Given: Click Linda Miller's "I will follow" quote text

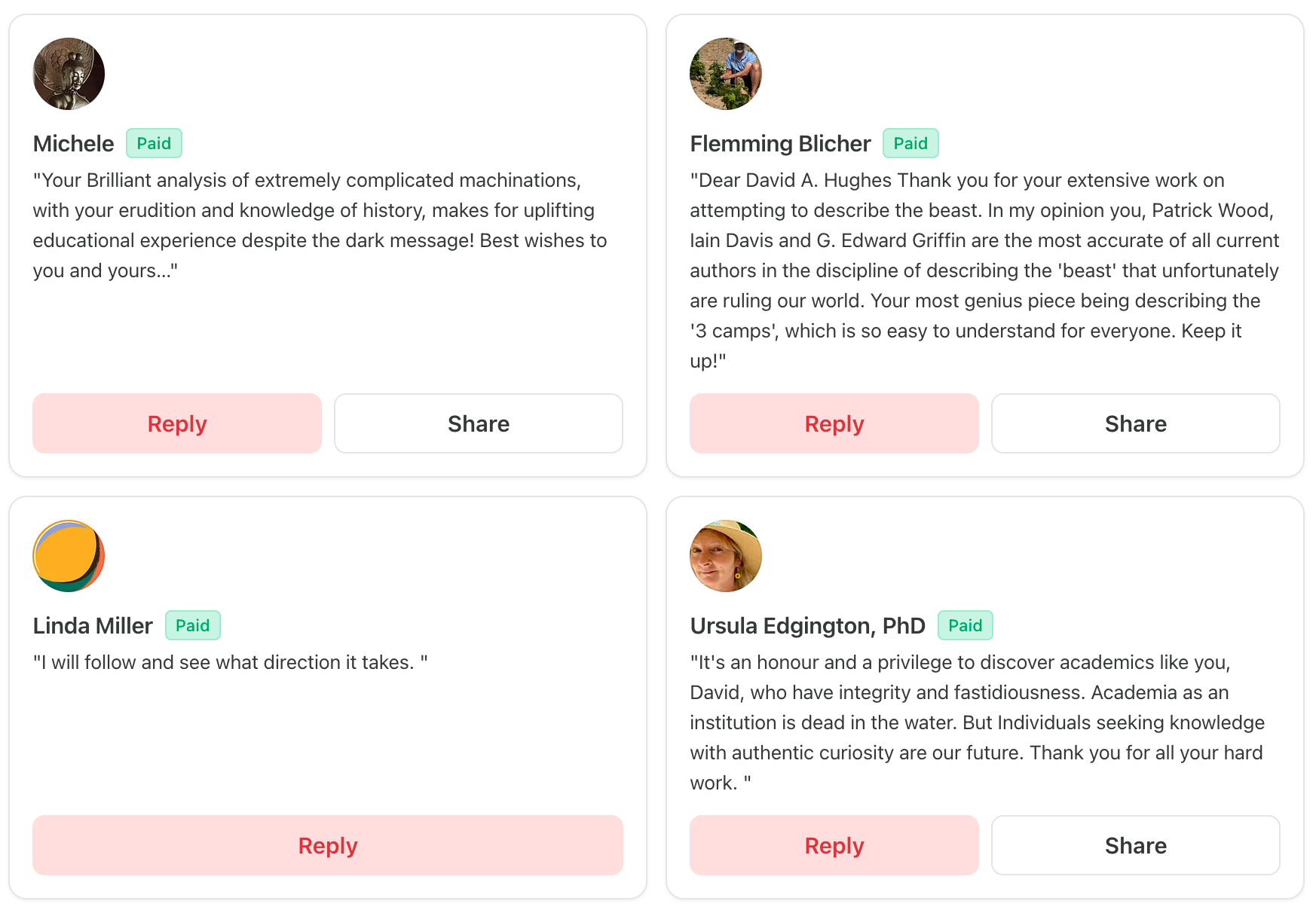Looking at the screenshot, I should pos(230,662).
